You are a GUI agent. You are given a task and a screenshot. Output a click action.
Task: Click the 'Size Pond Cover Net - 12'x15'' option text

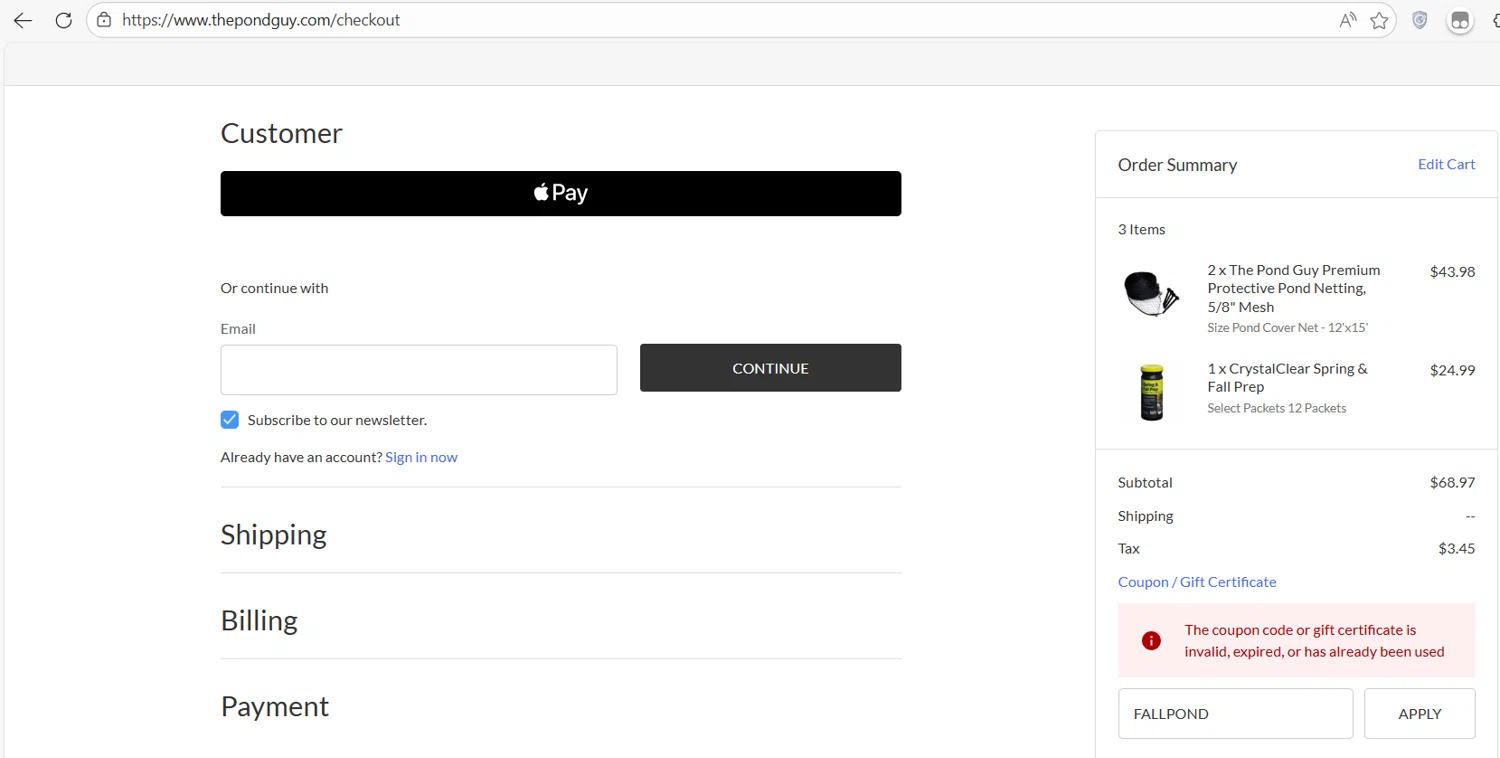point(1287,328)
